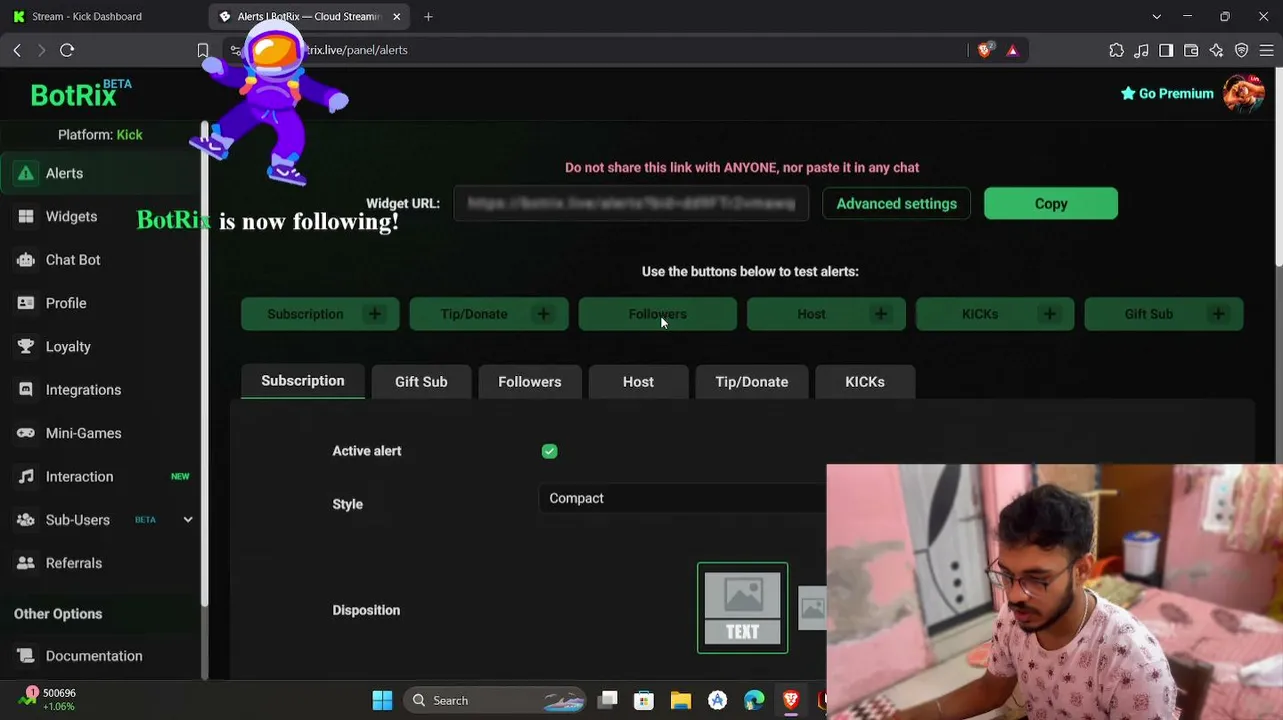1283x720 pixels.
Task: Go back to the previous page
Action: 17,50
